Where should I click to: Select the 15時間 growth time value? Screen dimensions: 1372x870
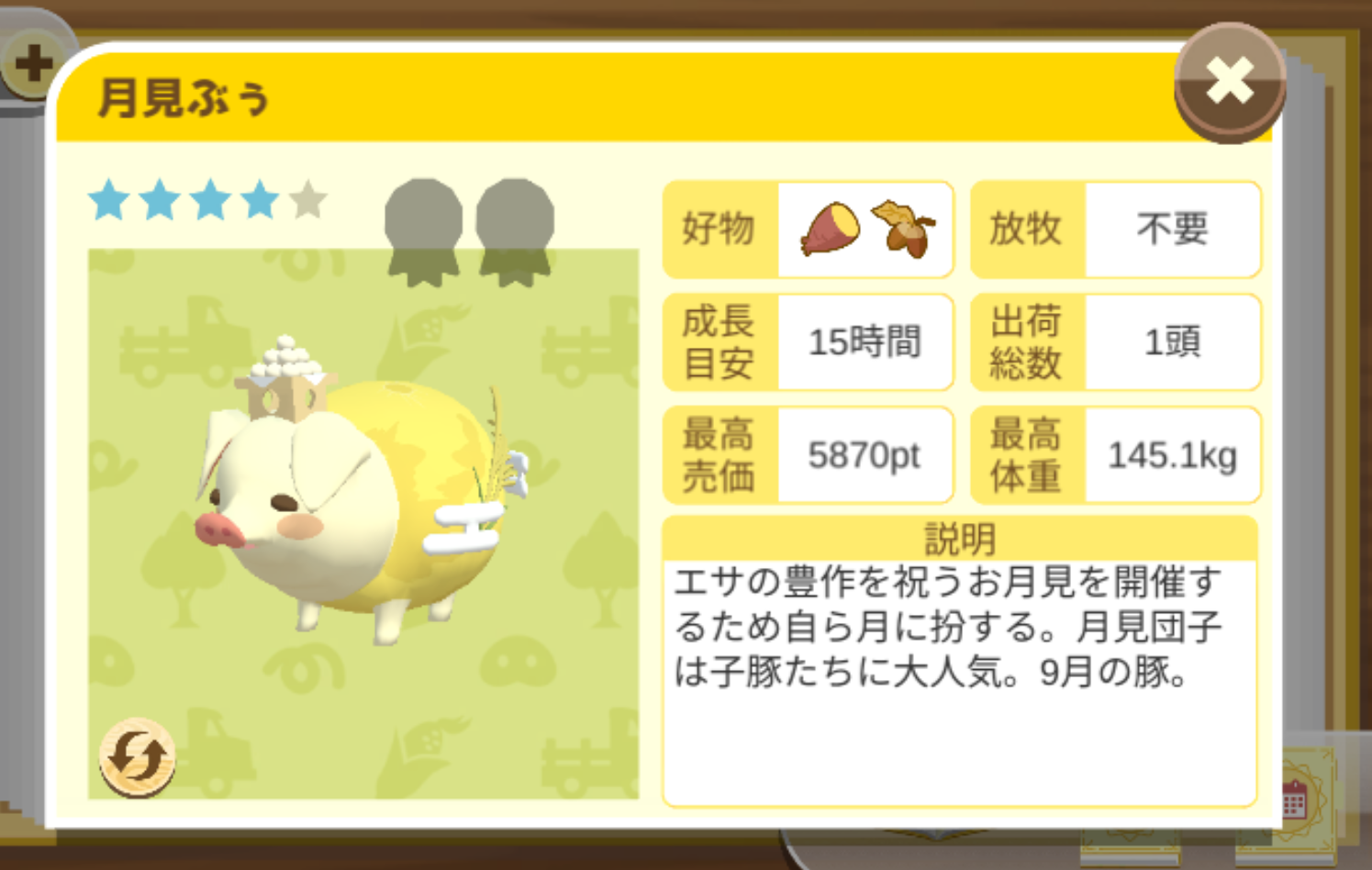click(x=864, y=342)
